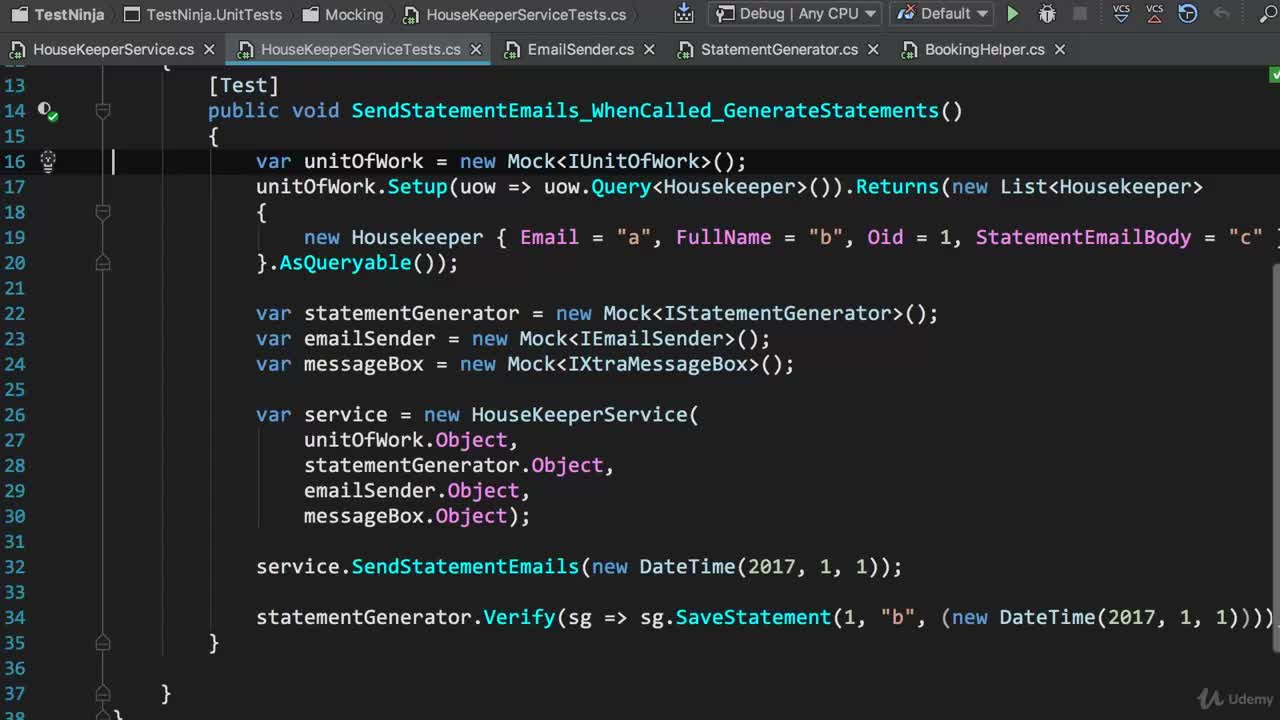Screen dimensions: 1280x720
Task: Click SaveStatement call on line 34
Action: coord(753,617)
